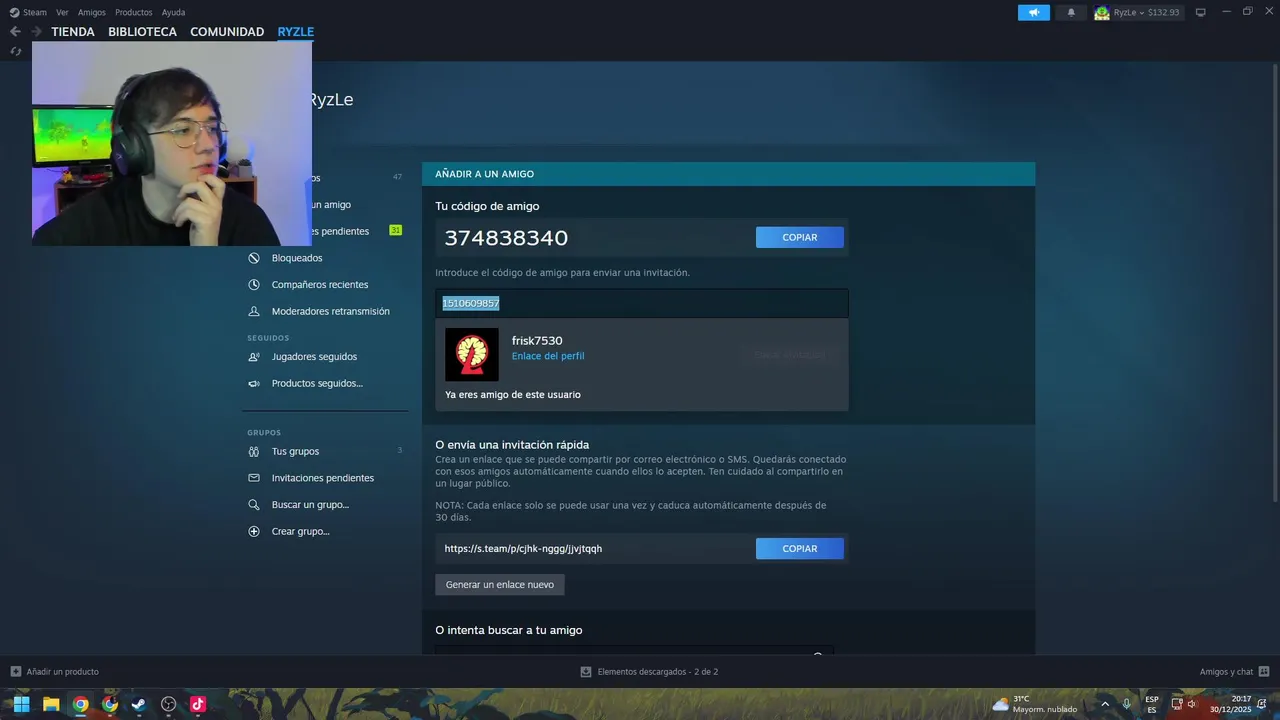Click the Crear grupo plus icon
Screen dimensions: 1280x720
click(254, 531)
